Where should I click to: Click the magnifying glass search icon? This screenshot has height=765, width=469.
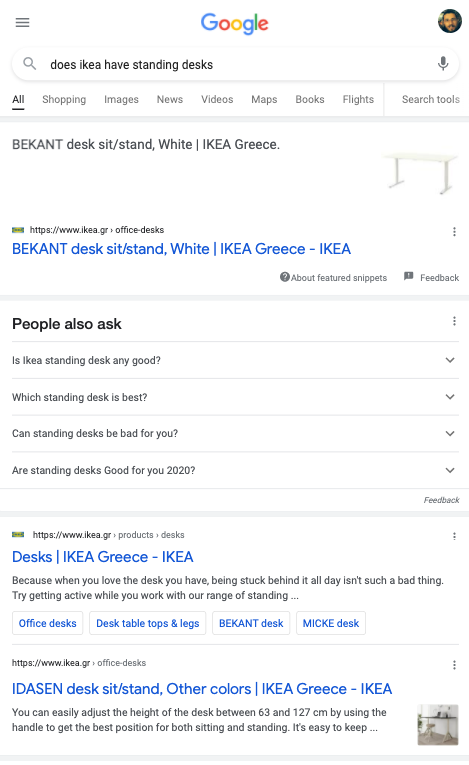30,63
